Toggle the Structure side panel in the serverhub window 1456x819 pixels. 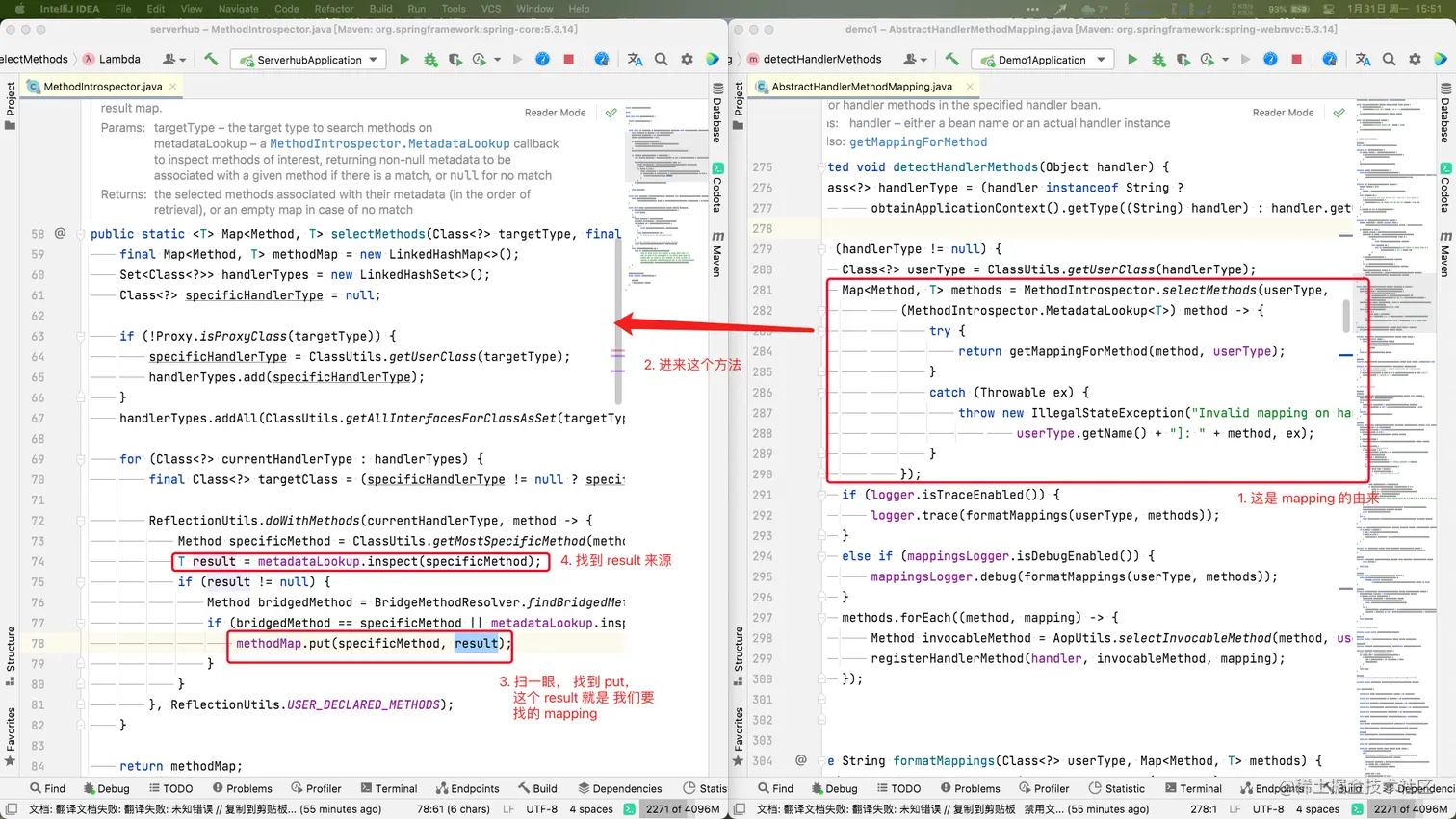pos(11,655)
